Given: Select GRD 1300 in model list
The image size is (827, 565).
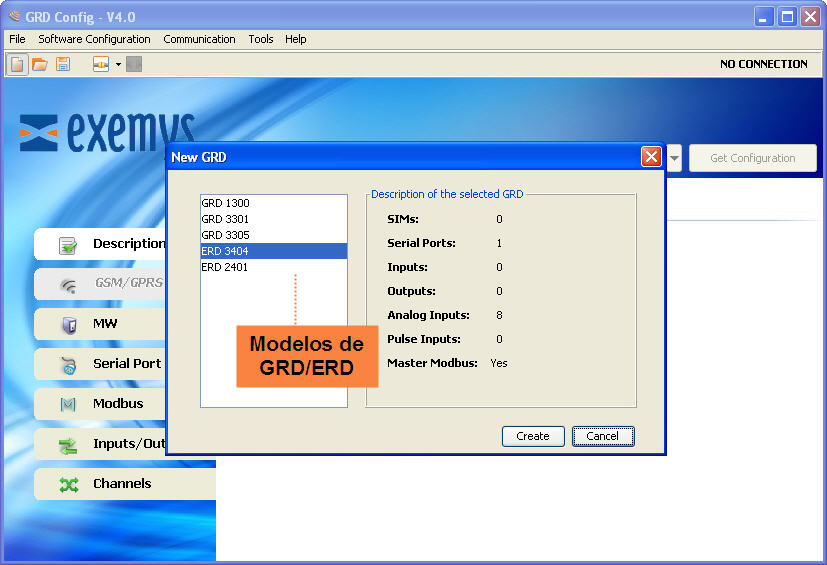Looking at the screenshot, I should coord(226,203).
